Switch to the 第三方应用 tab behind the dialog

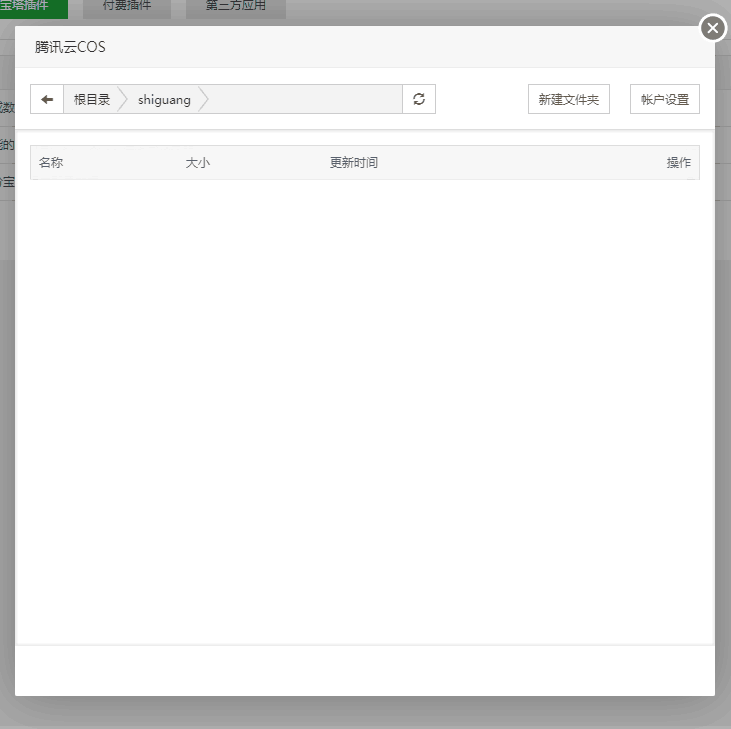pos(236,7)
